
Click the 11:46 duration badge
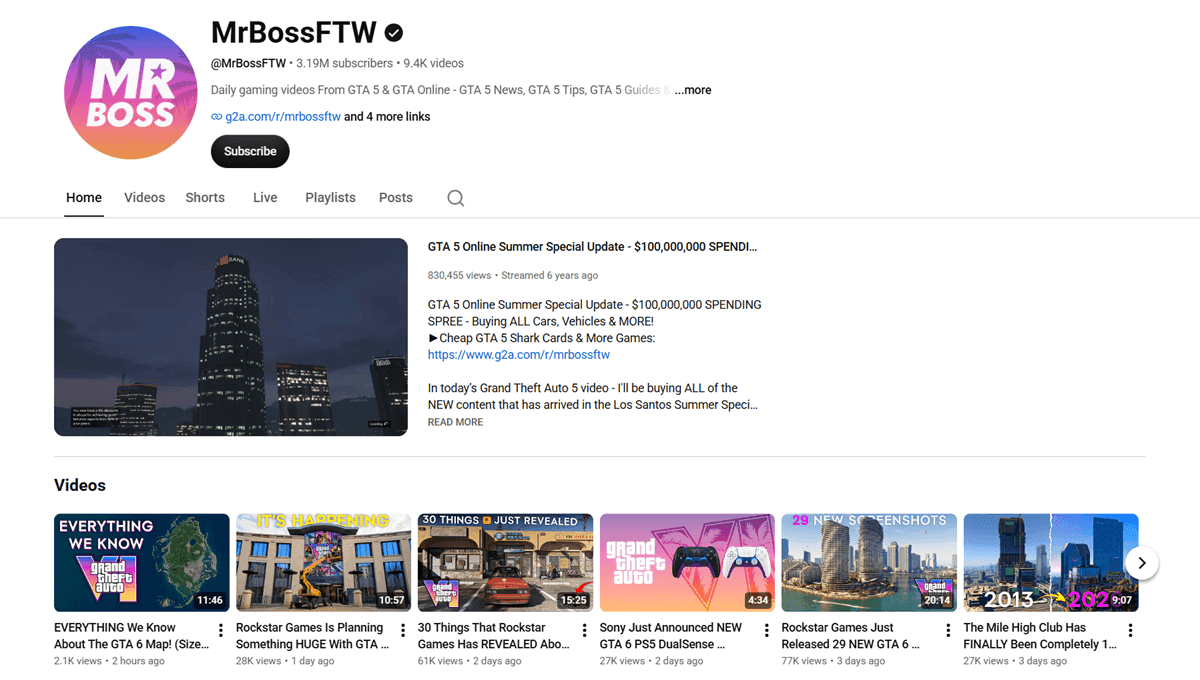click(210, 601)
